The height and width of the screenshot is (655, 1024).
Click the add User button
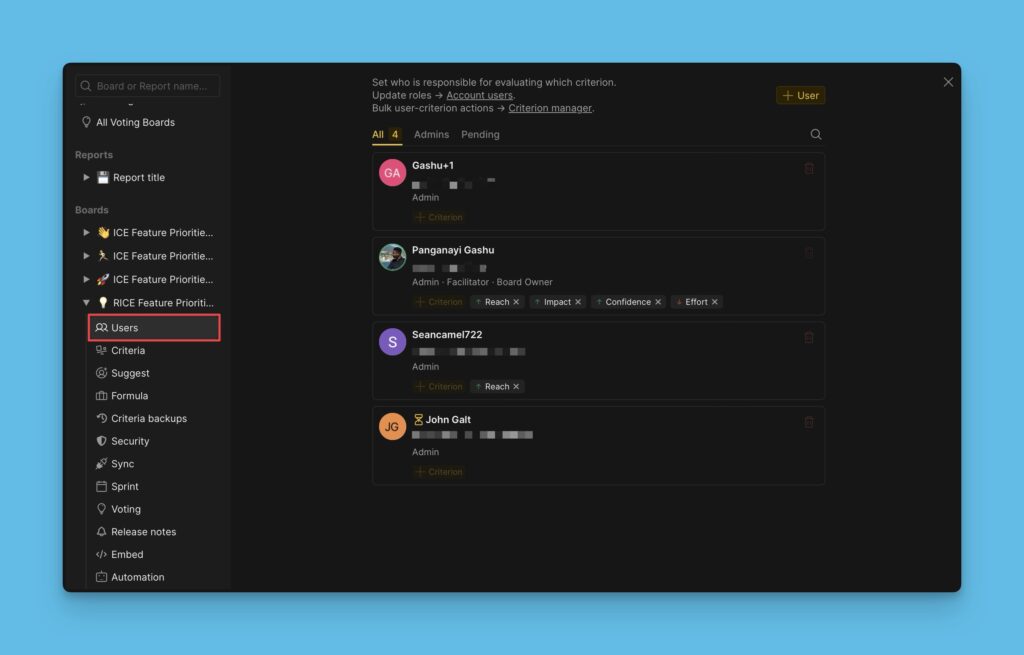[800, 96]
